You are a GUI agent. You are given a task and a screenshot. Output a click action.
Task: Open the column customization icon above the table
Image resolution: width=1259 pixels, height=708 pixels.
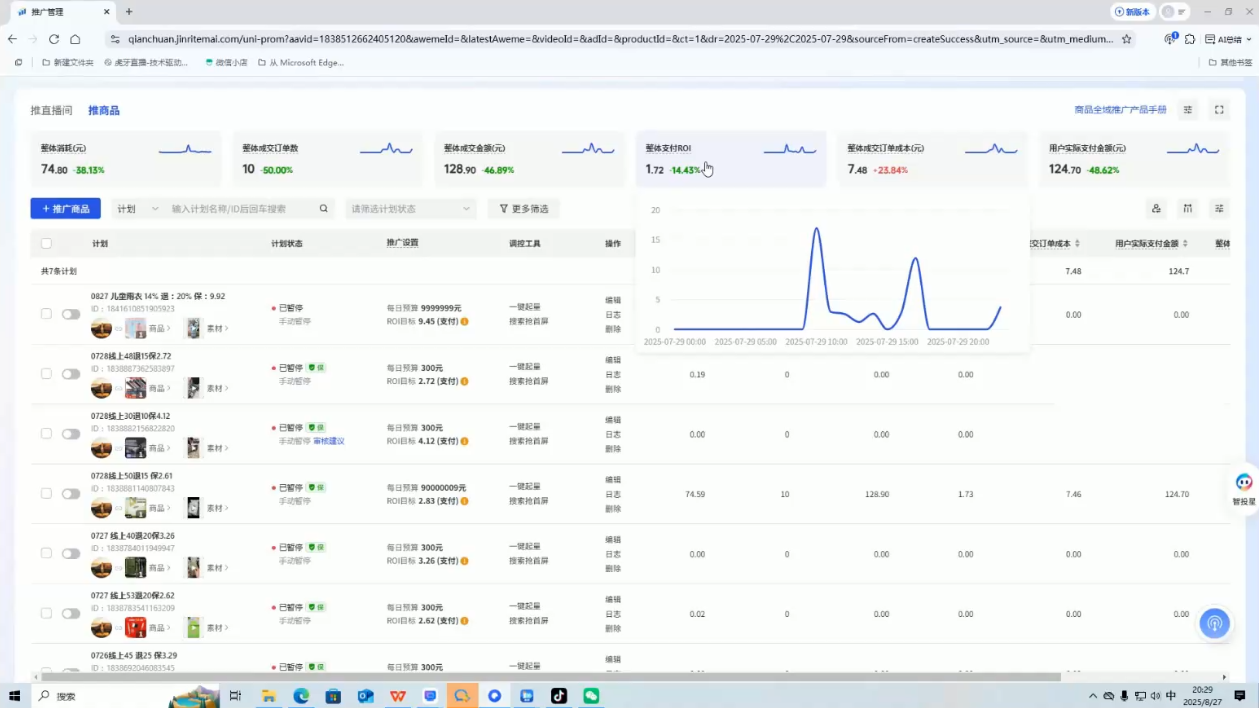tap(1219, 209)
